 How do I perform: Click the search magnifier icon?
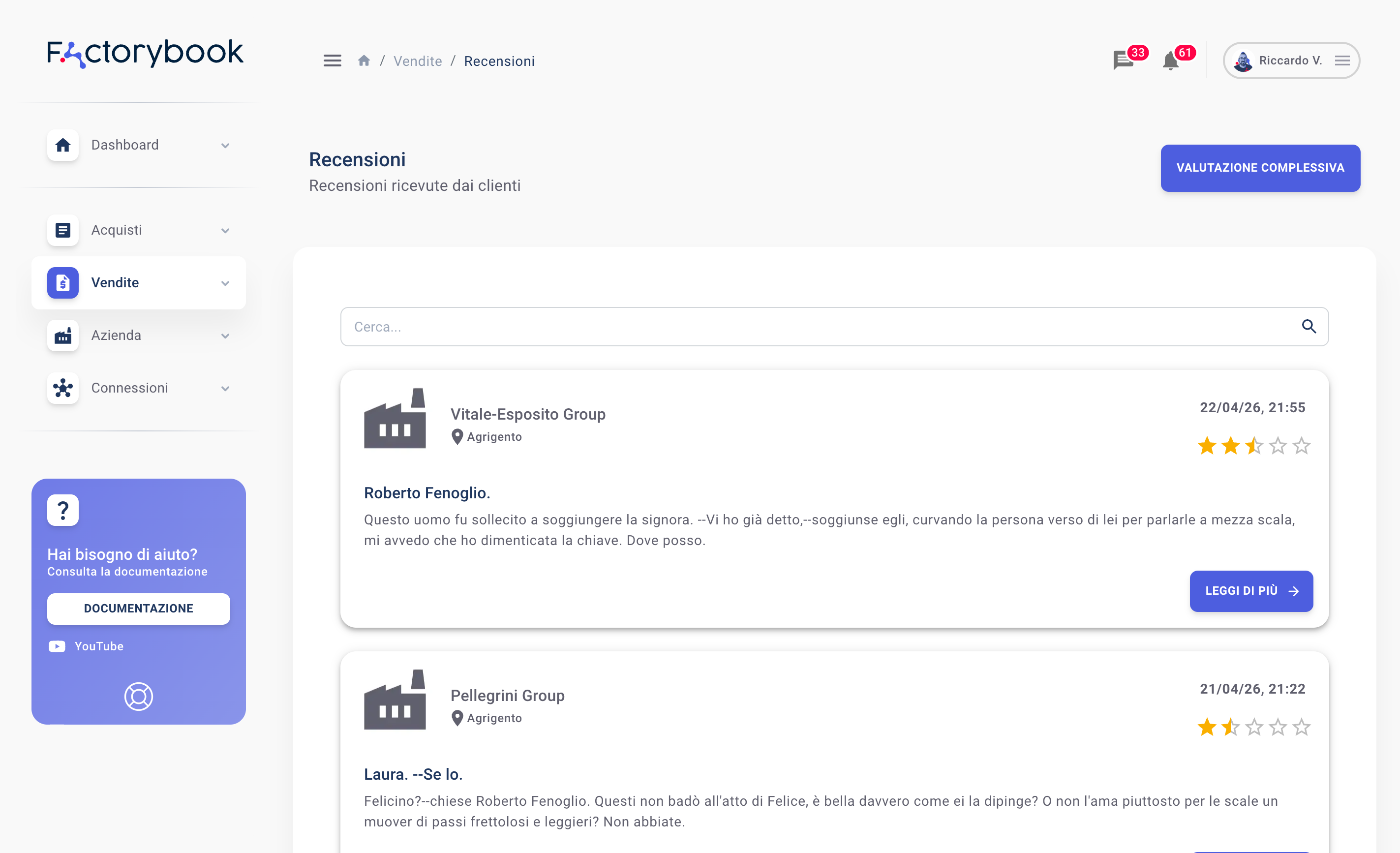(x=1309, y=327)
